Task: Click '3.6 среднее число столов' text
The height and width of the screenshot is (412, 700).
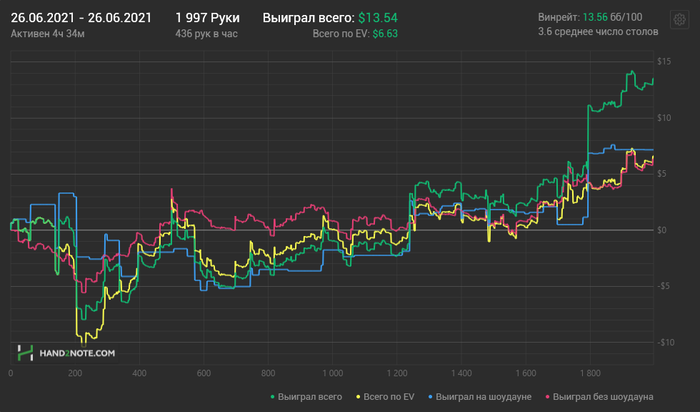Action: click(598, 32)
